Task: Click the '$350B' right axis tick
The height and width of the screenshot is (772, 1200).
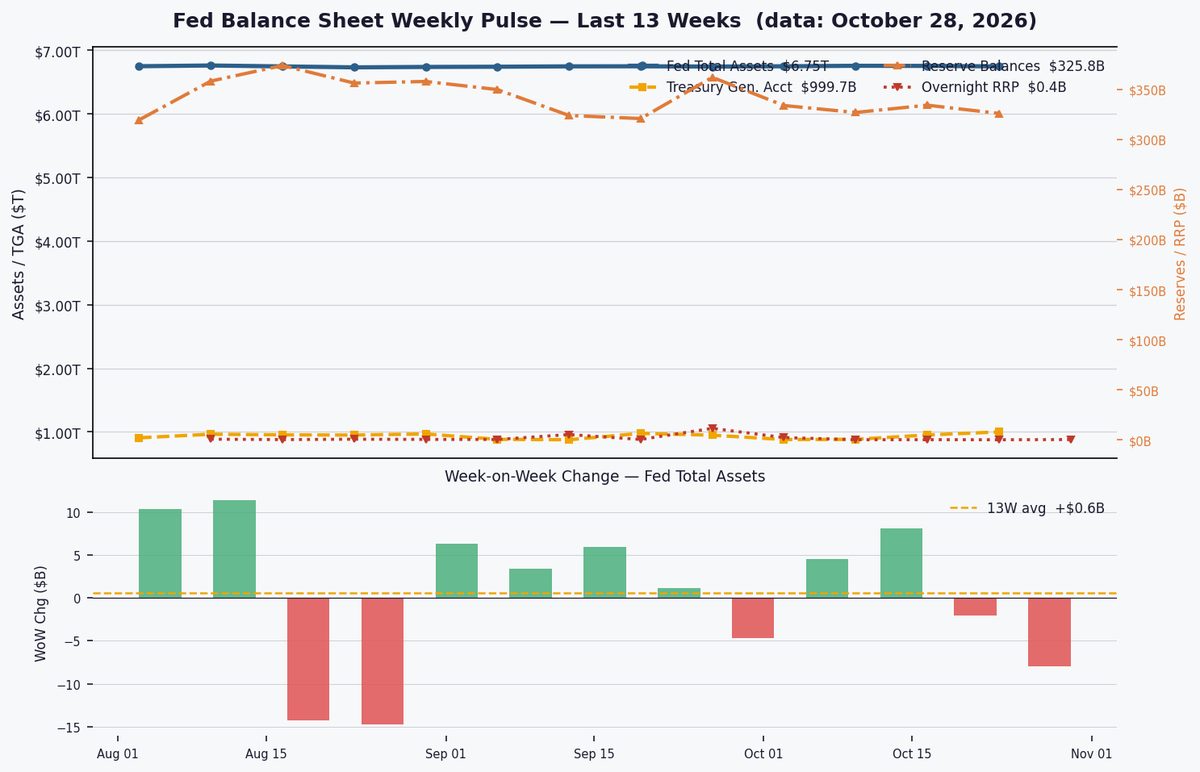Action: pos(1146,91)
